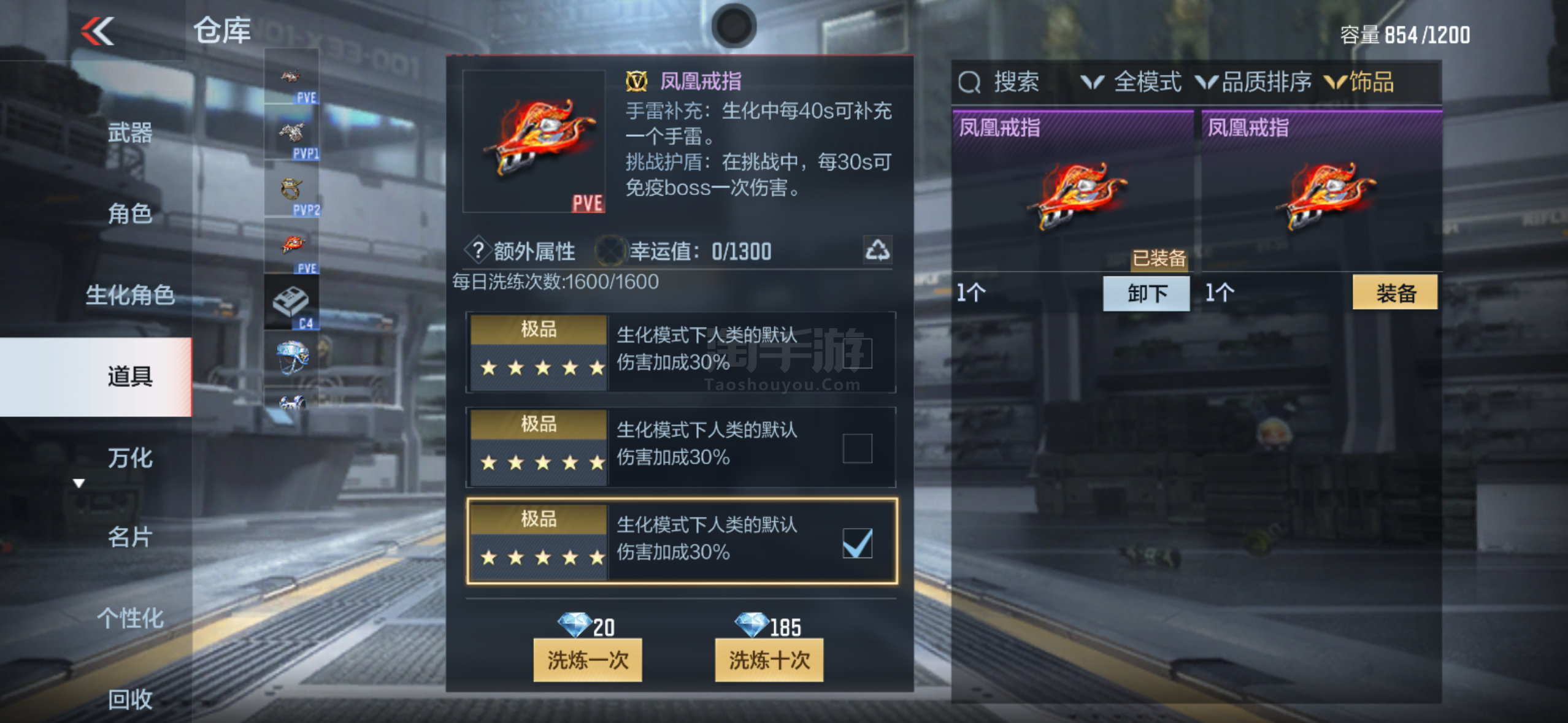
Task: Open the 品质排序 sort dropdown
Action: click(1254, 82)
